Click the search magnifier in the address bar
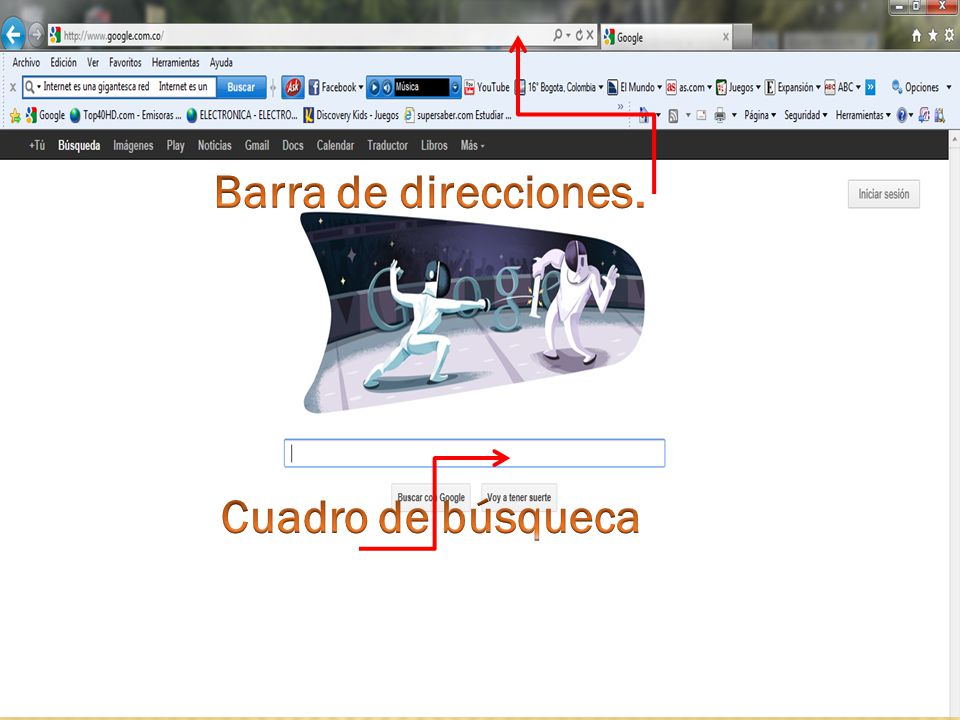This screenshot has height=720, width=960. tap(558, 35)
